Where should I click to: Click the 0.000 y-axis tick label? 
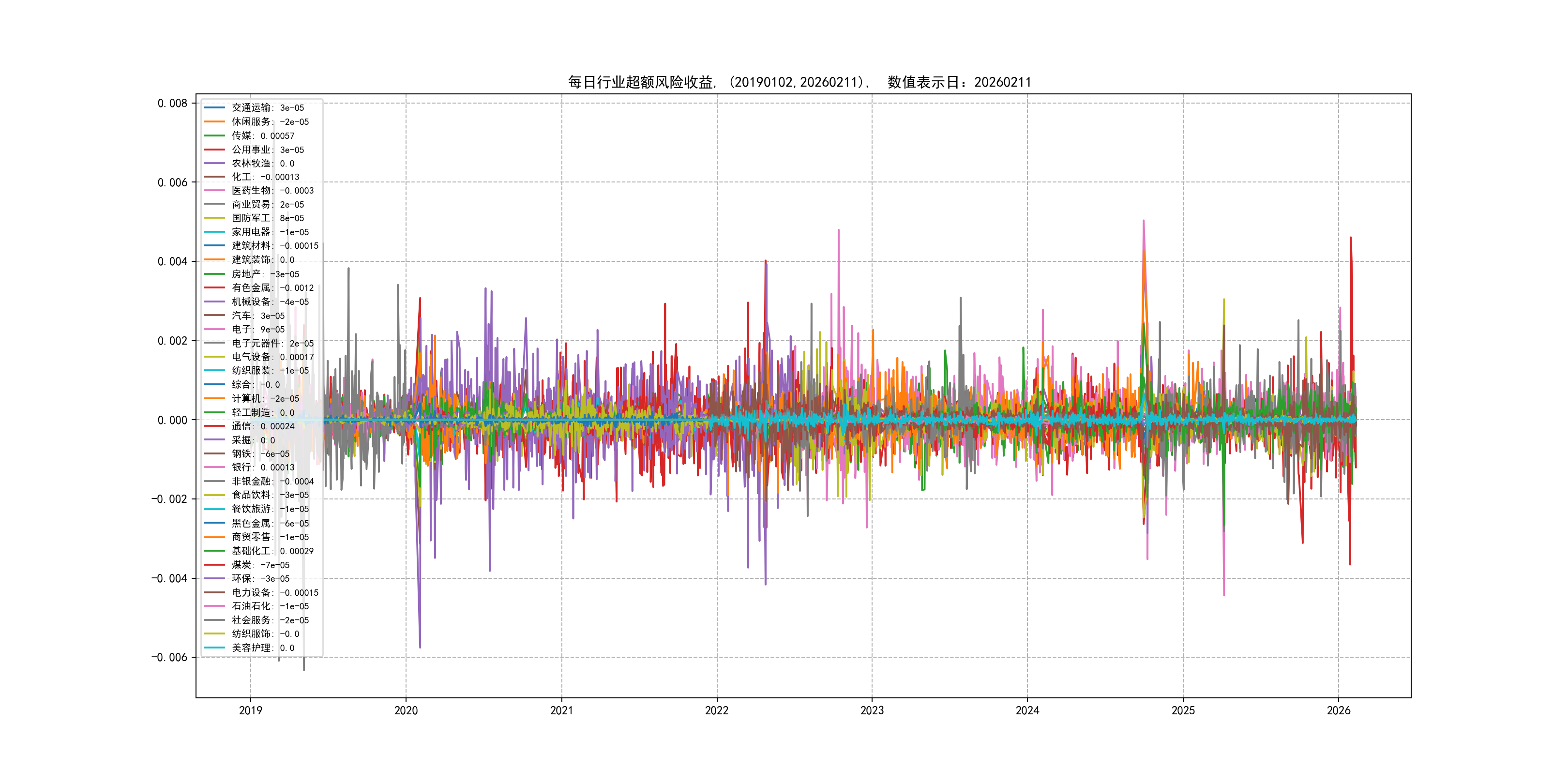pyautogui.click(x=172, y=420)
